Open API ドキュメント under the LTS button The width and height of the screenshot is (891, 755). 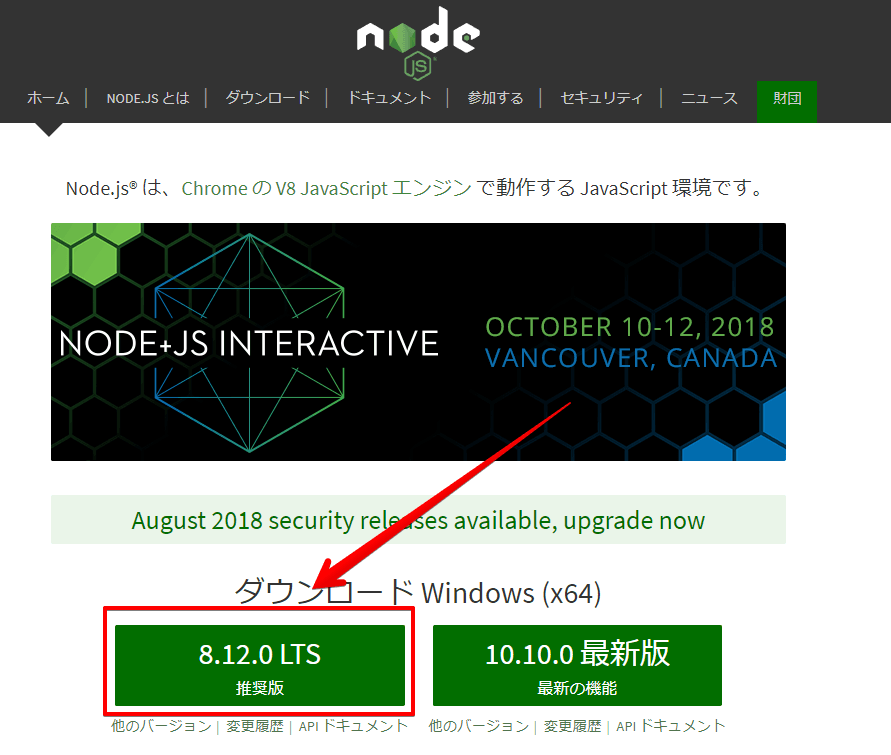click(354, 726)
